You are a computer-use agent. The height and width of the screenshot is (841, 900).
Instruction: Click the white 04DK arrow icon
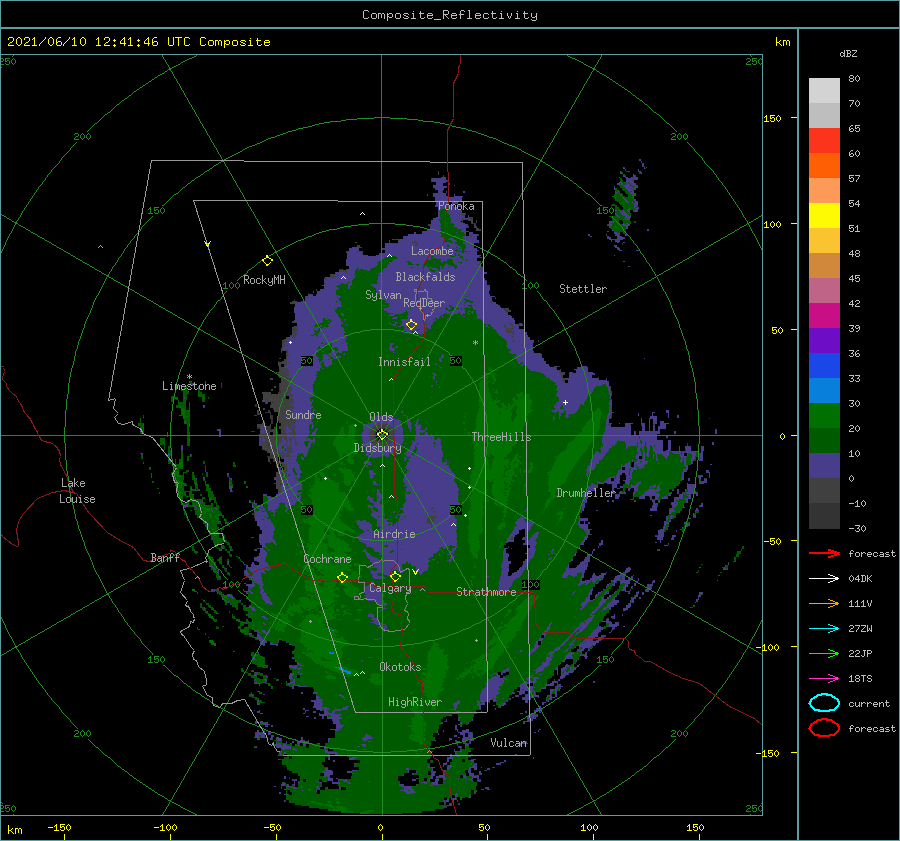tap(824, 578)
